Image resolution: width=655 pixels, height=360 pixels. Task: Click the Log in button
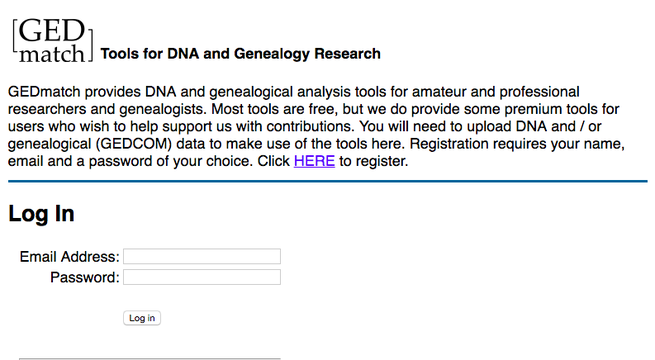click(142, 318)
